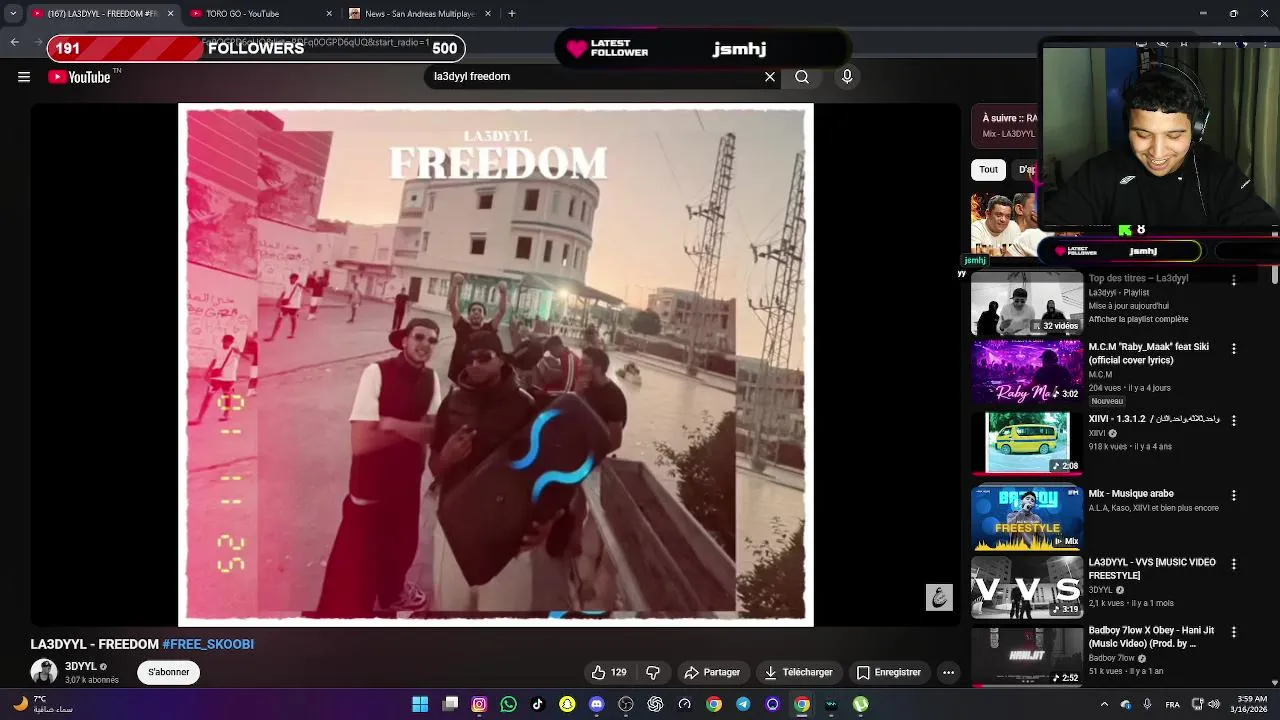Open options menu for Mix - Musique arabe

coord(1233,495)
